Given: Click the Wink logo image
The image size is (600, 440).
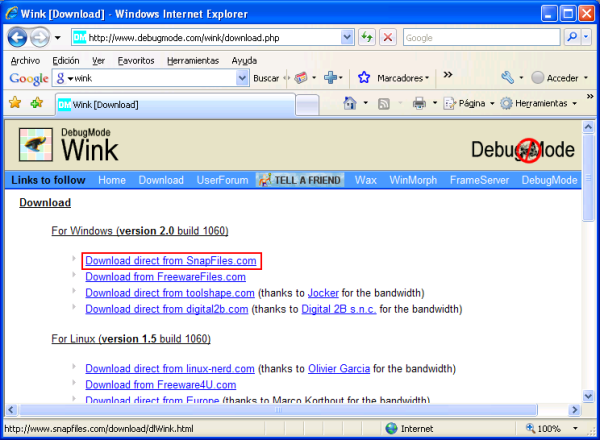Looking at the screenshot, I should [36, 147].
